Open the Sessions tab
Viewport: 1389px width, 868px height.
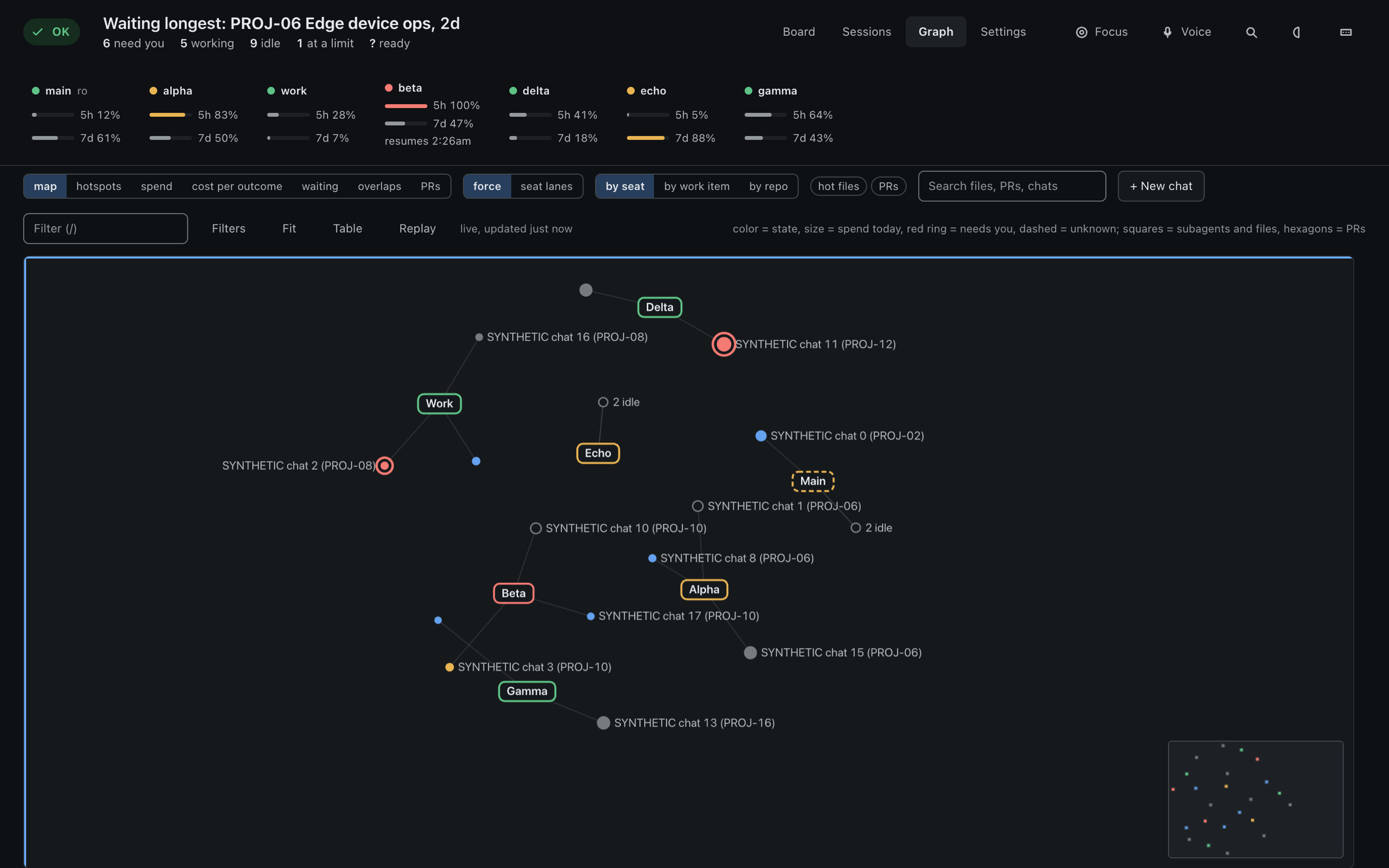coord(866,32)
